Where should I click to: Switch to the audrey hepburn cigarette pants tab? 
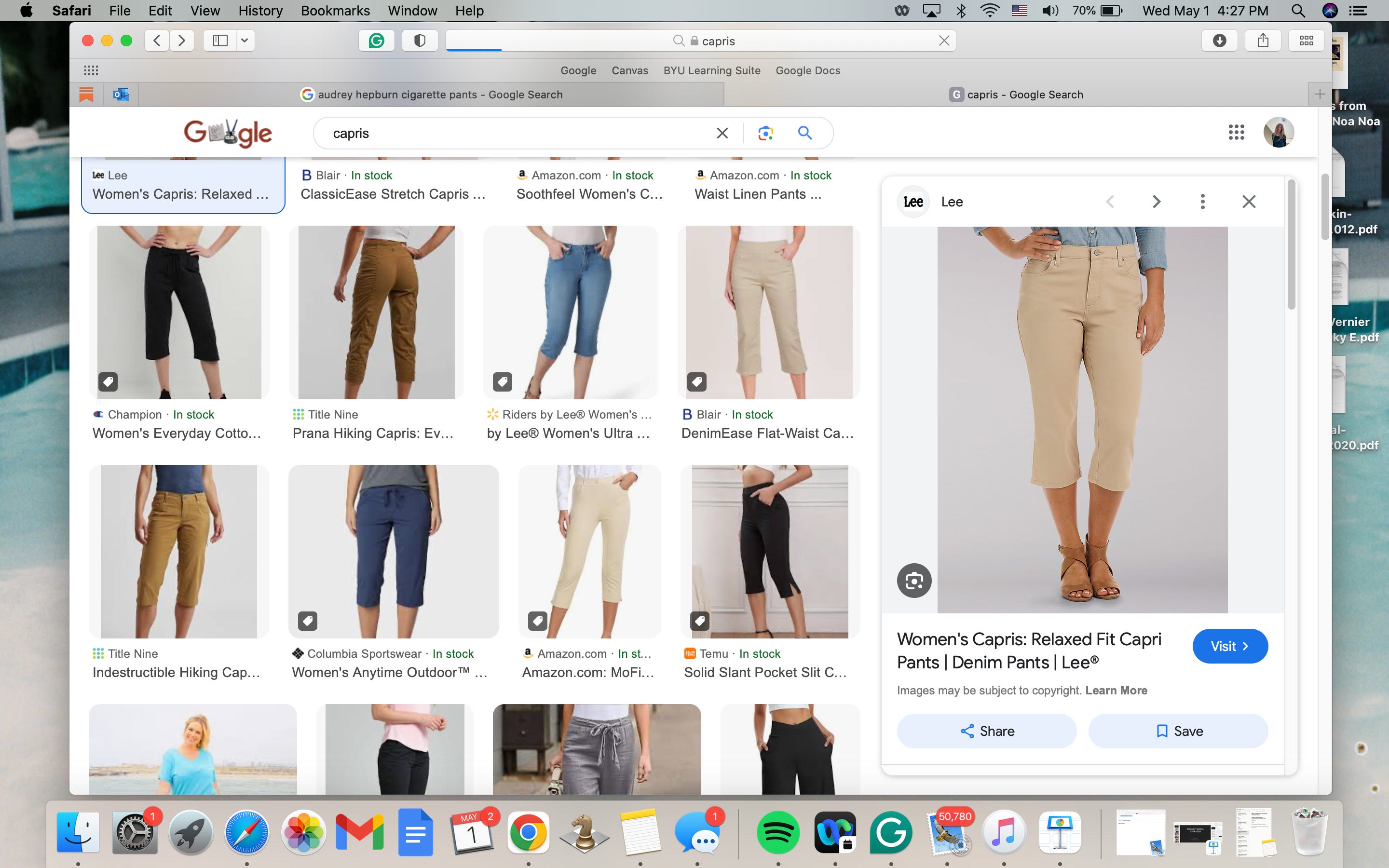(x=431, y=95)
